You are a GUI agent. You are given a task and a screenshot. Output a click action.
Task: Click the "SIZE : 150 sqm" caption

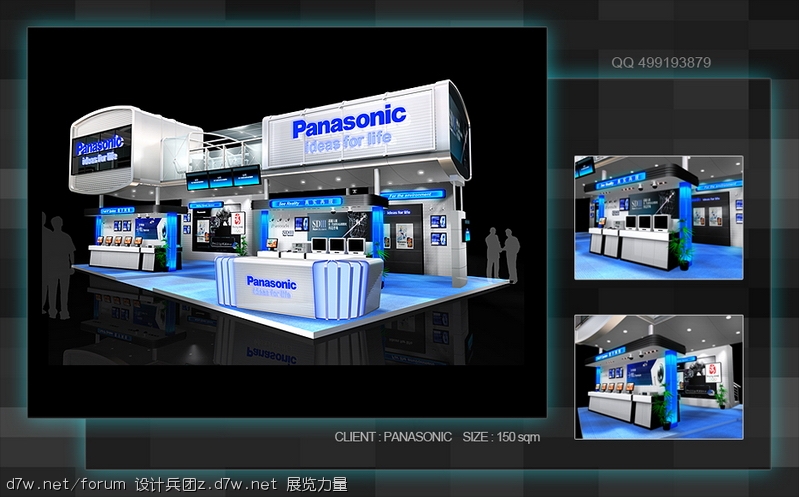pos(501,437)
